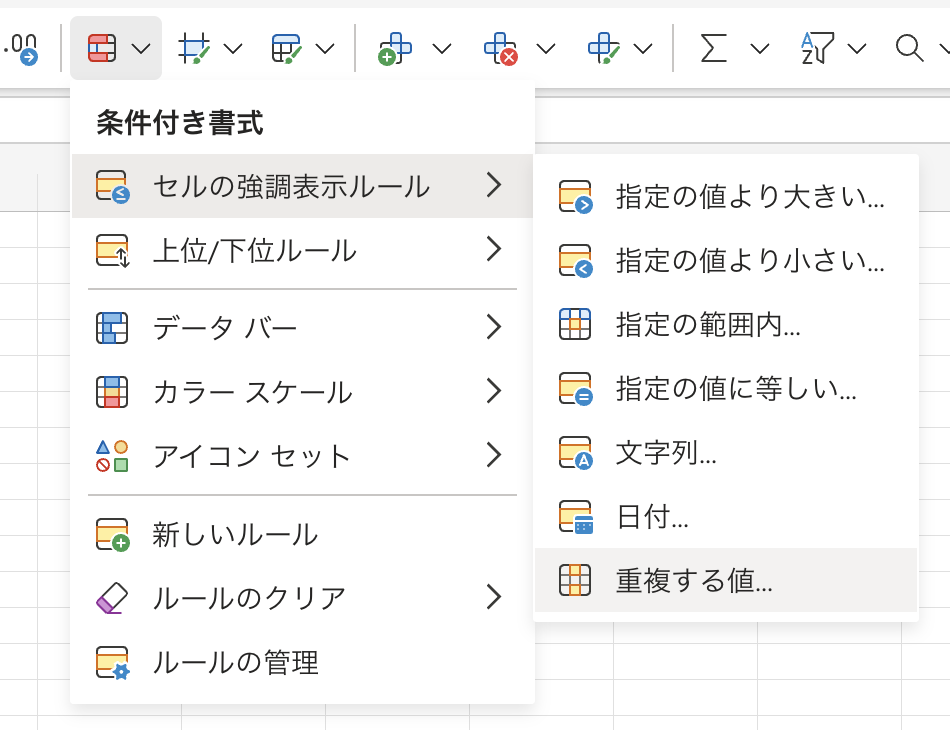Open the カラー スケール submenu
The height and width of the screenshot is (730, 950).
pyautogui.click(x=302, y=391)
